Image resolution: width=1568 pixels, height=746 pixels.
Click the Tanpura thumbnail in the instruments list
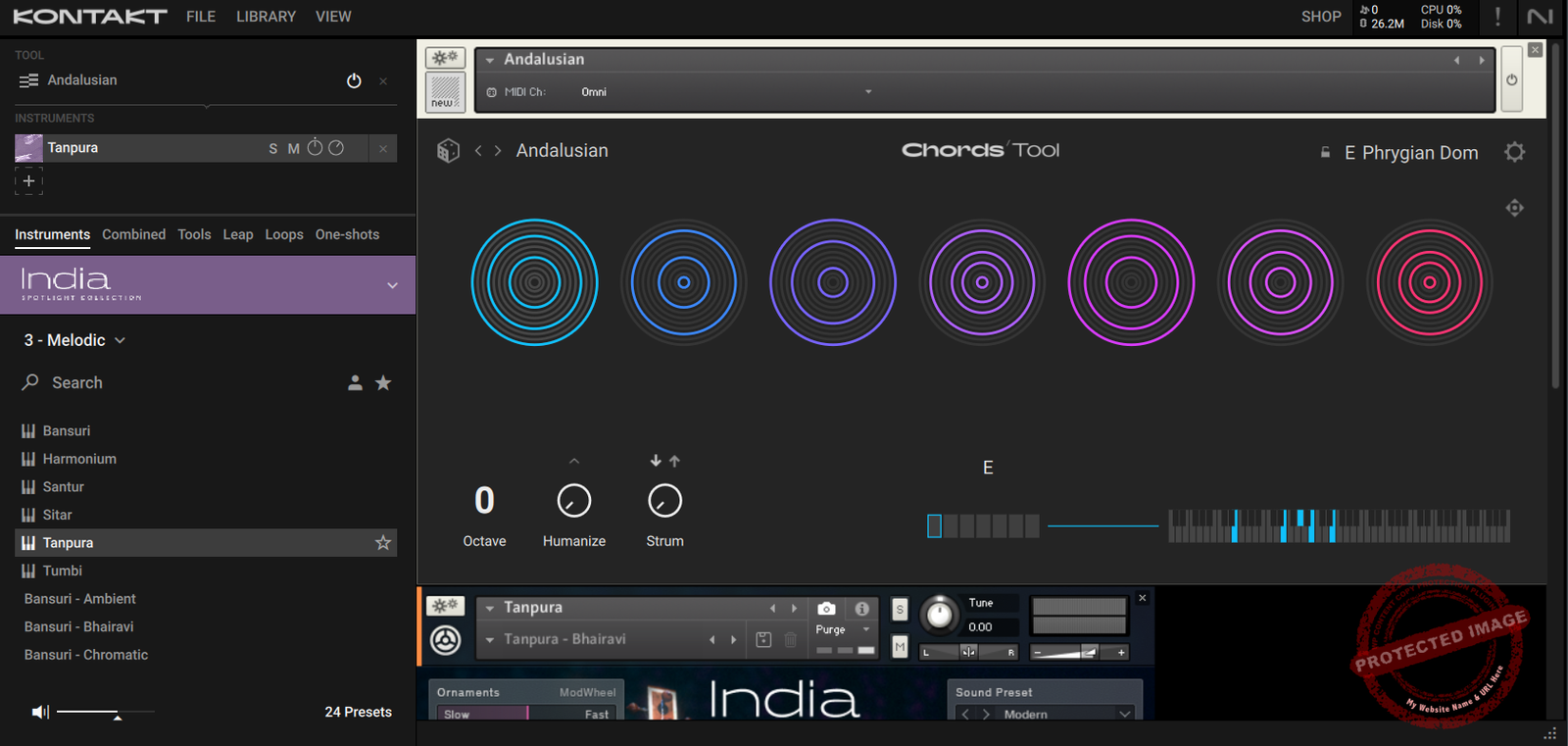[28, 148]
